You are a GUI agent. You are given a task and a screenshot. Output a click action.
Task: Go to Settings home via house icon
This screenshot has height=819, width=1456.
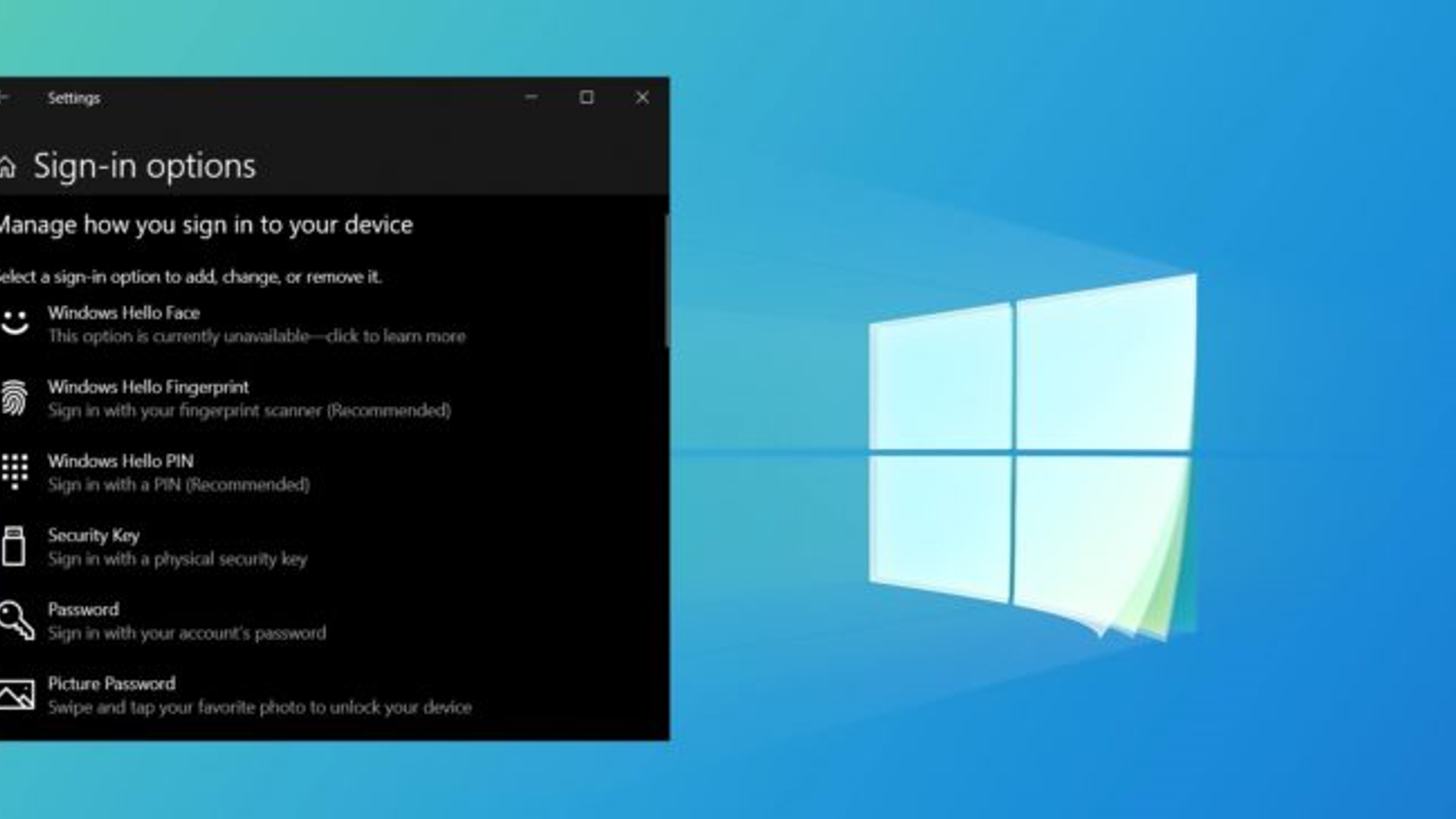[x=7, y=167]
